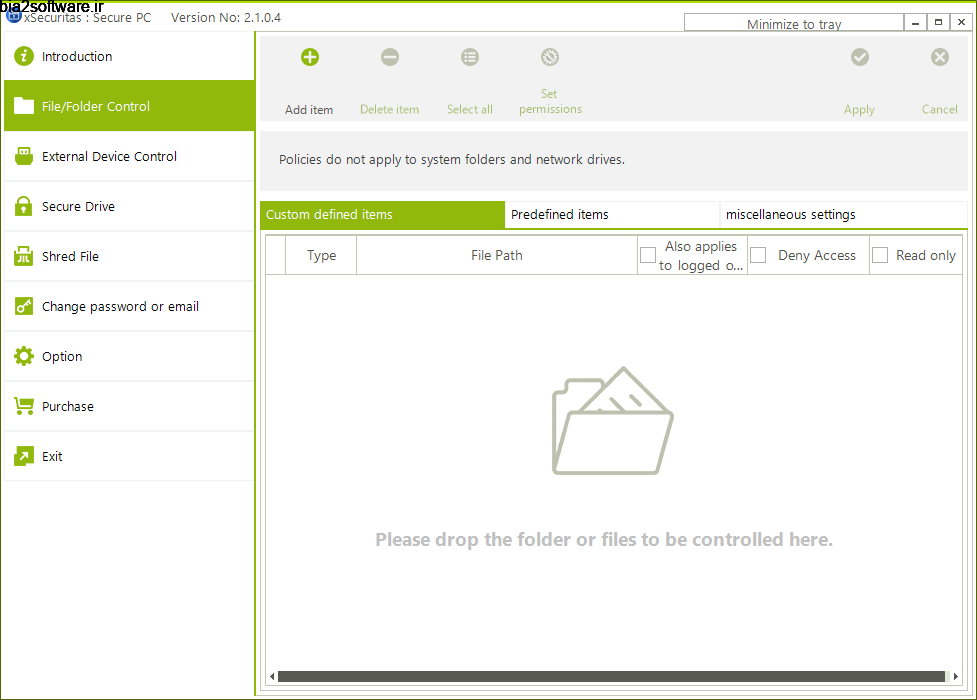The height and width of the screenshot is (700, 977).
Task: Click the Delete item icon
Action: coord(389,57)
